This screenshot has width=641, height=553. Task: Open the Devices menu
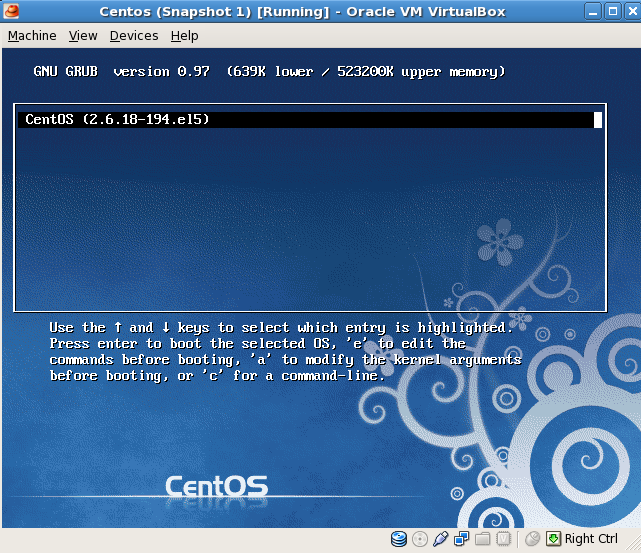click(x=134, y=35)
